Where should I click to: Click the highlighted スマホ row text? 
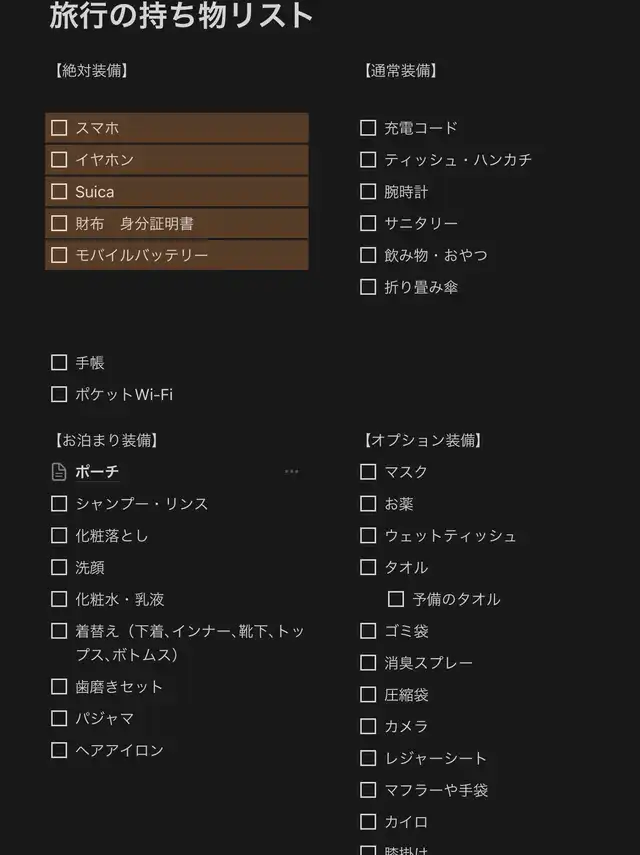click(x=98, y=128)
